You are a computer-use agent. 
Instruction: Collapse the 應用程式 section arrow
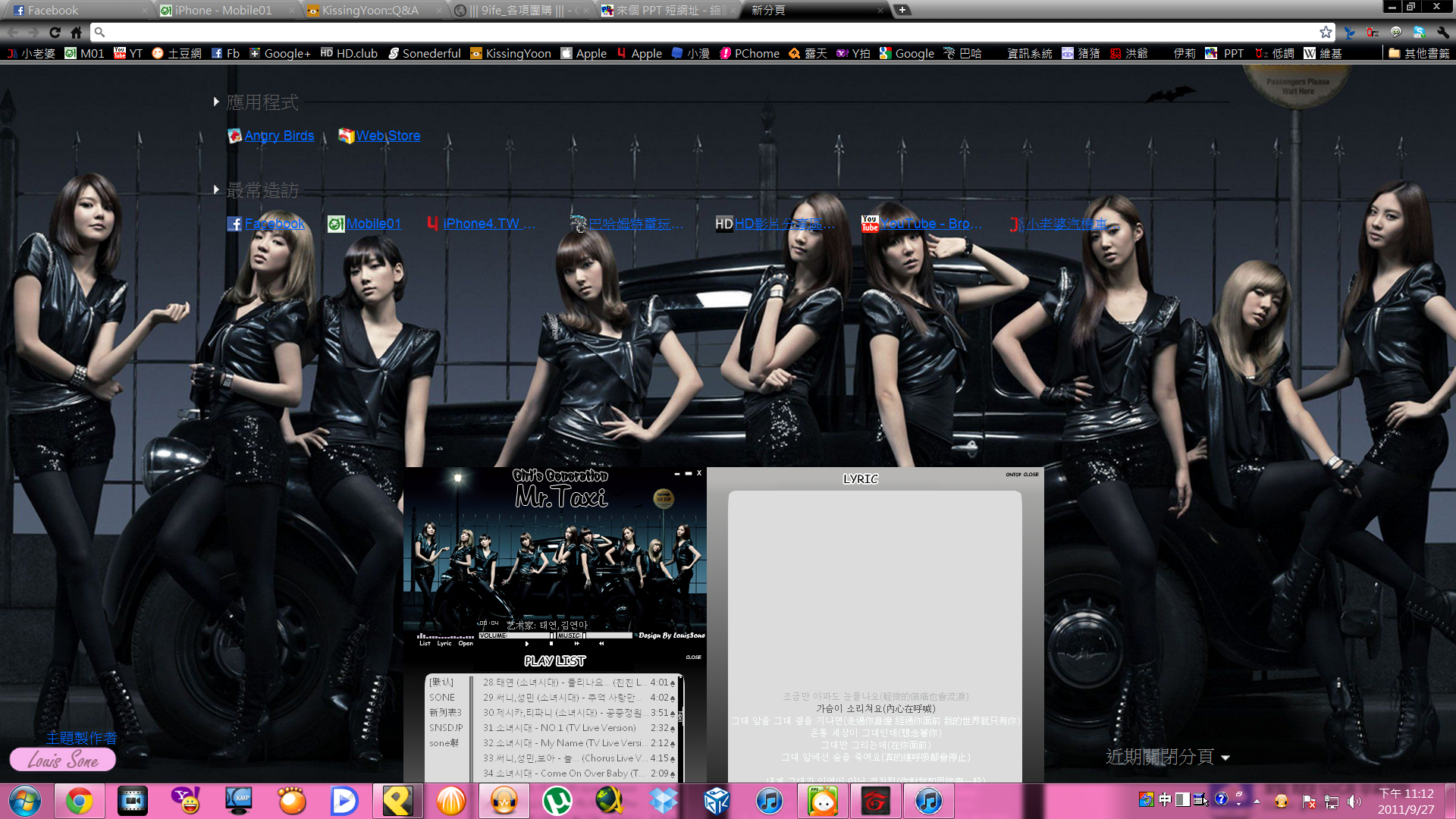coord(216,102)
